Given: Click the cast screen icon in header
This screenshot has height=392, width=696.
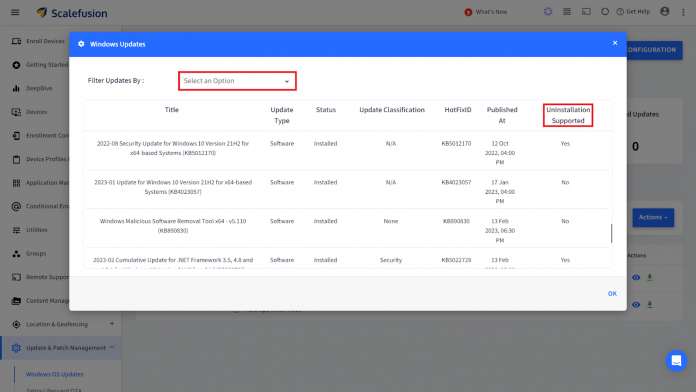Looking at the screenshot, I should point(586,12).
